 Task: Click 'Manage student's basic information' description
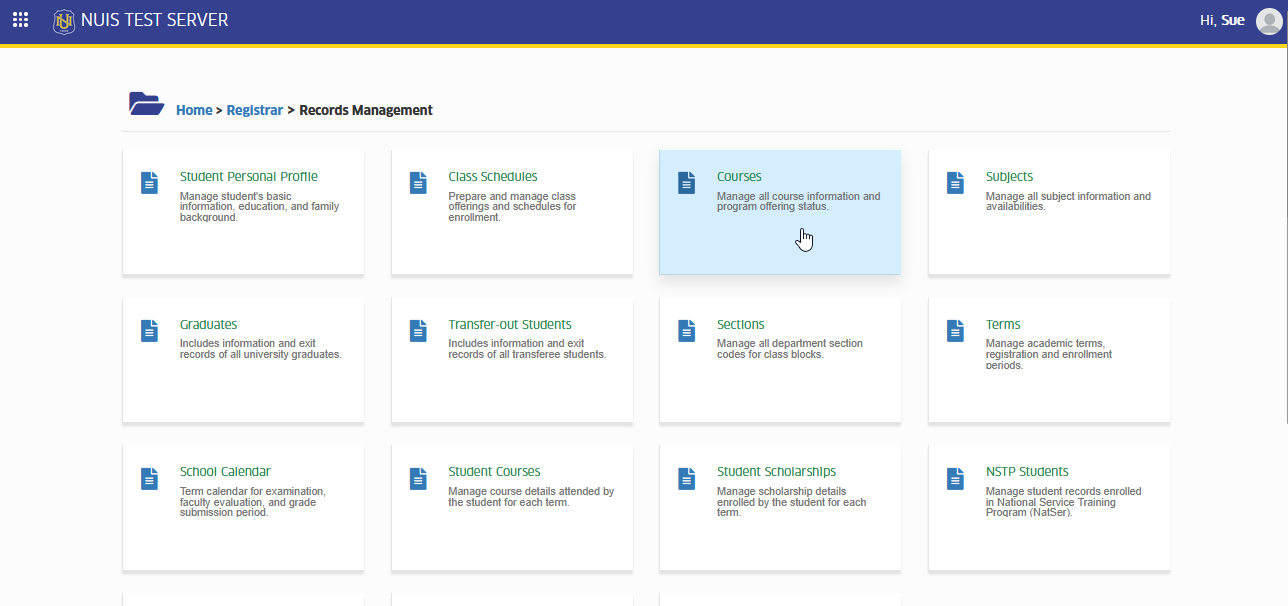click(259, 207)
